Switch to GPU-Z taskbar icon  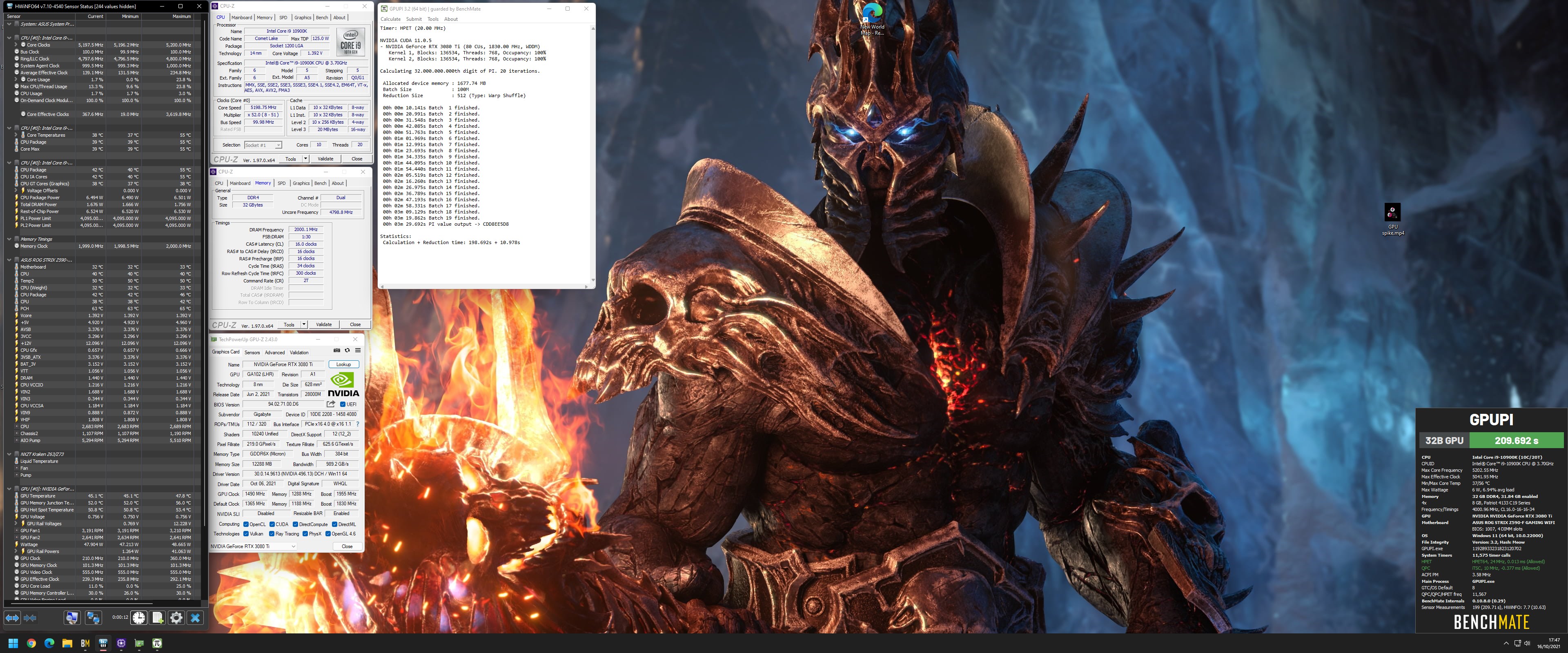pyautogui.click(x=139, y=643)
